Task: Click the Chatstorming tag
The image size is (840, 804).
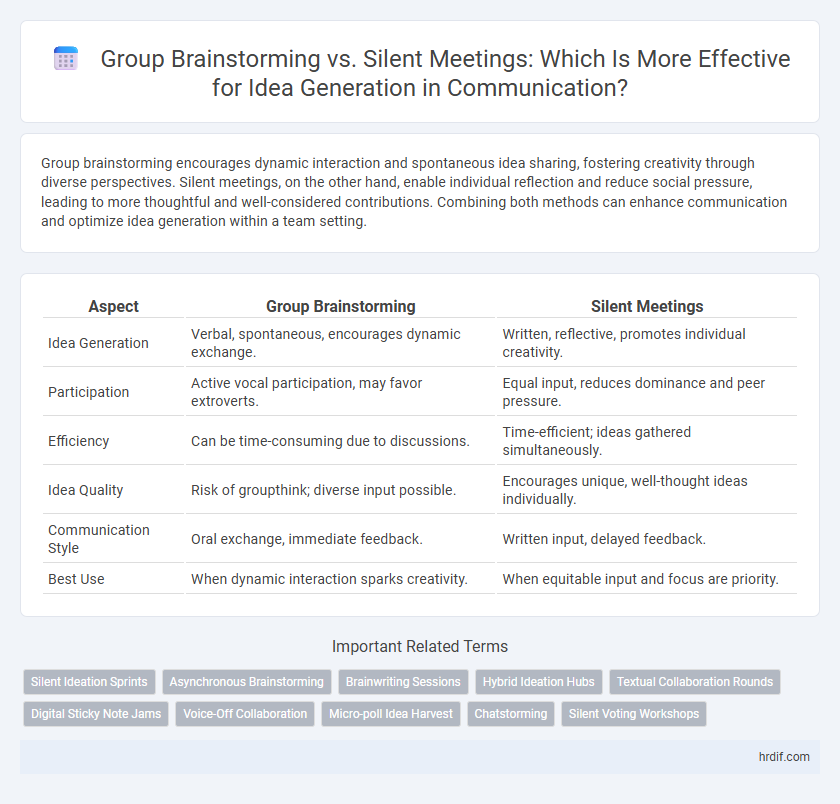Action: 511,714
